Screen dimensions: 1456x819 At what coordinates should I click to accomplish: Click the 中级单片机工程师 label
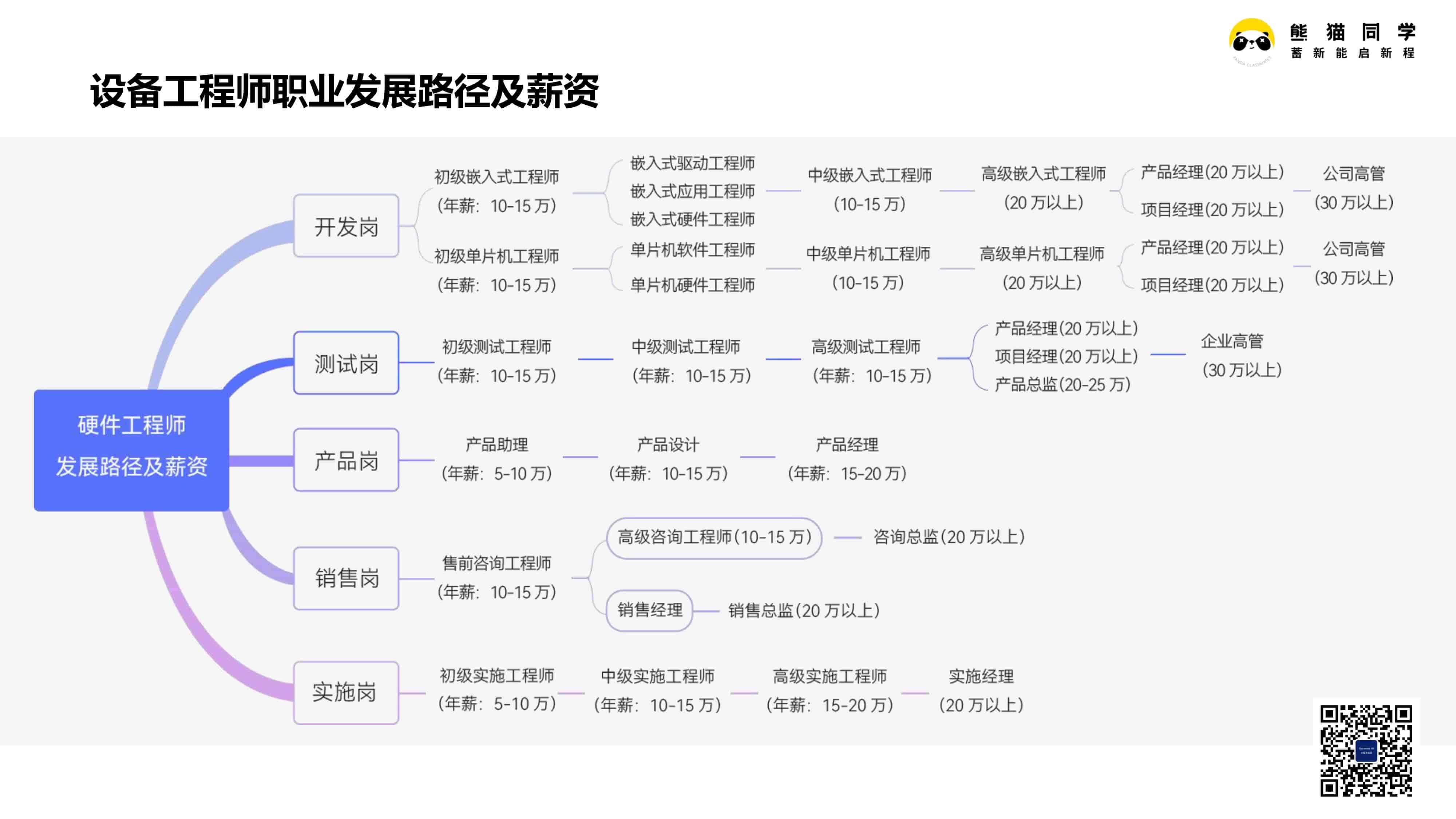pos(868,254)
